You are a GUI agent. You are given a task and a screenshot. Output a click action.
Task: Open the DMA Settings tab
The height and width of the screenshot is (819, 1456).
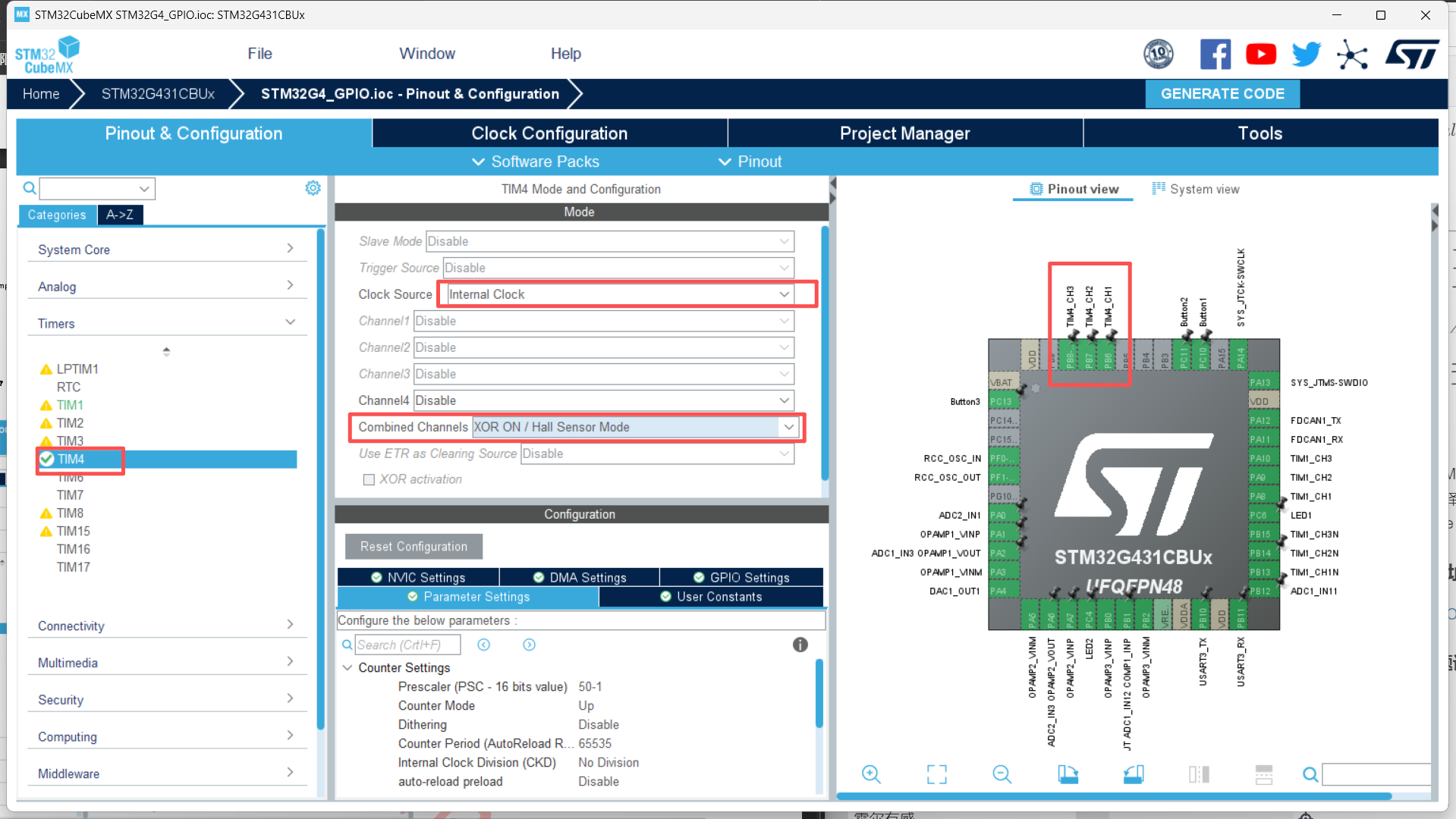pyautogui.click(x=580, y=578)
